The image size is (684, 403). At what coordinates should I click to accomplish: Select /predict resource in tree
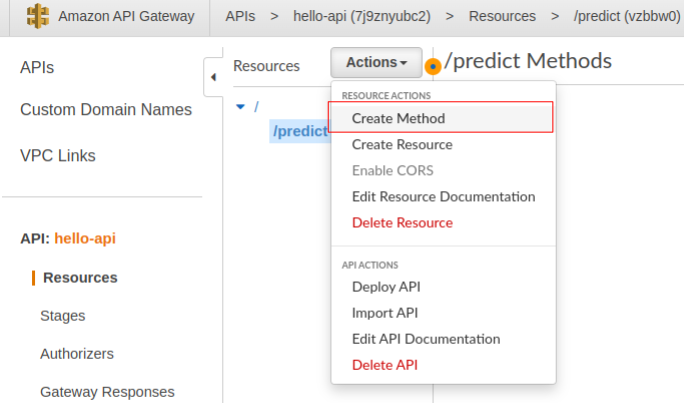[x=300, y=131]
